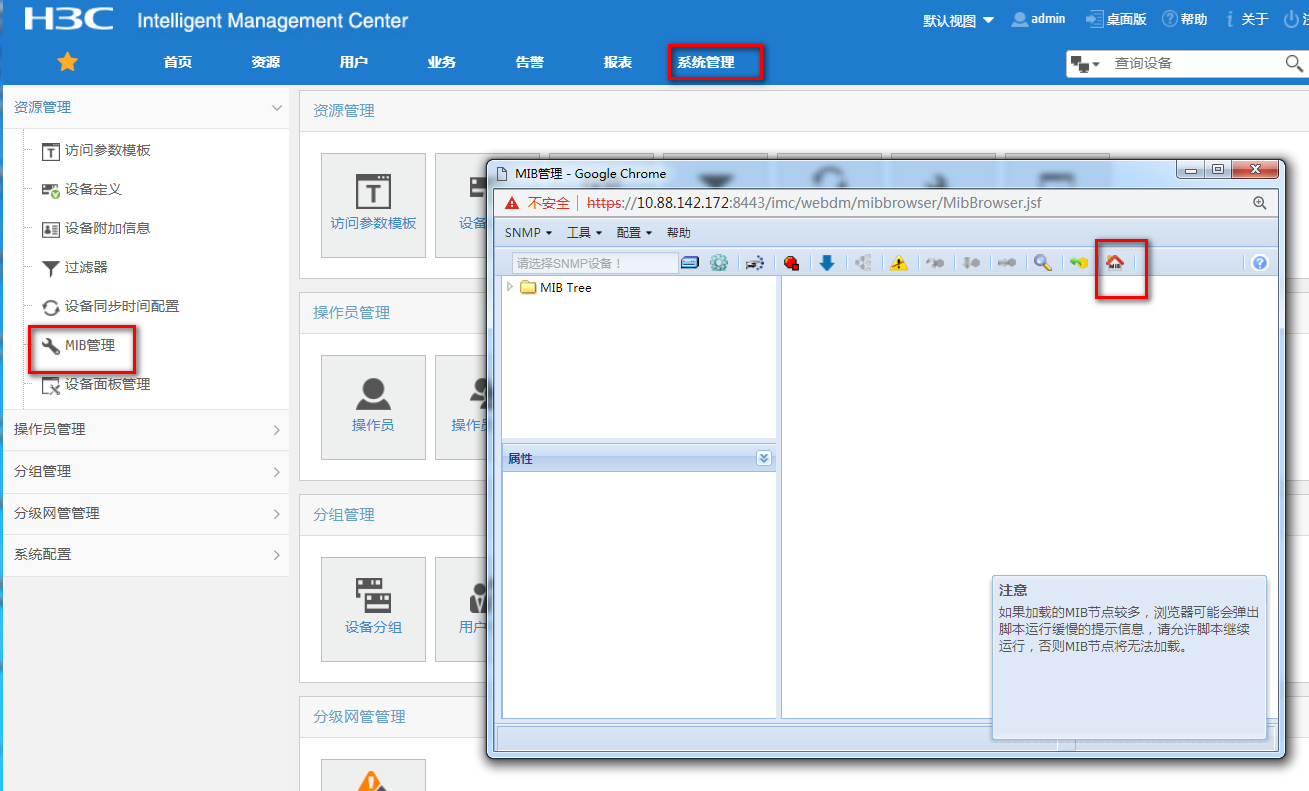Expand the 操作员管理 sidebar section
Viewport: 1309px width, 791px height.
point(277,430)
